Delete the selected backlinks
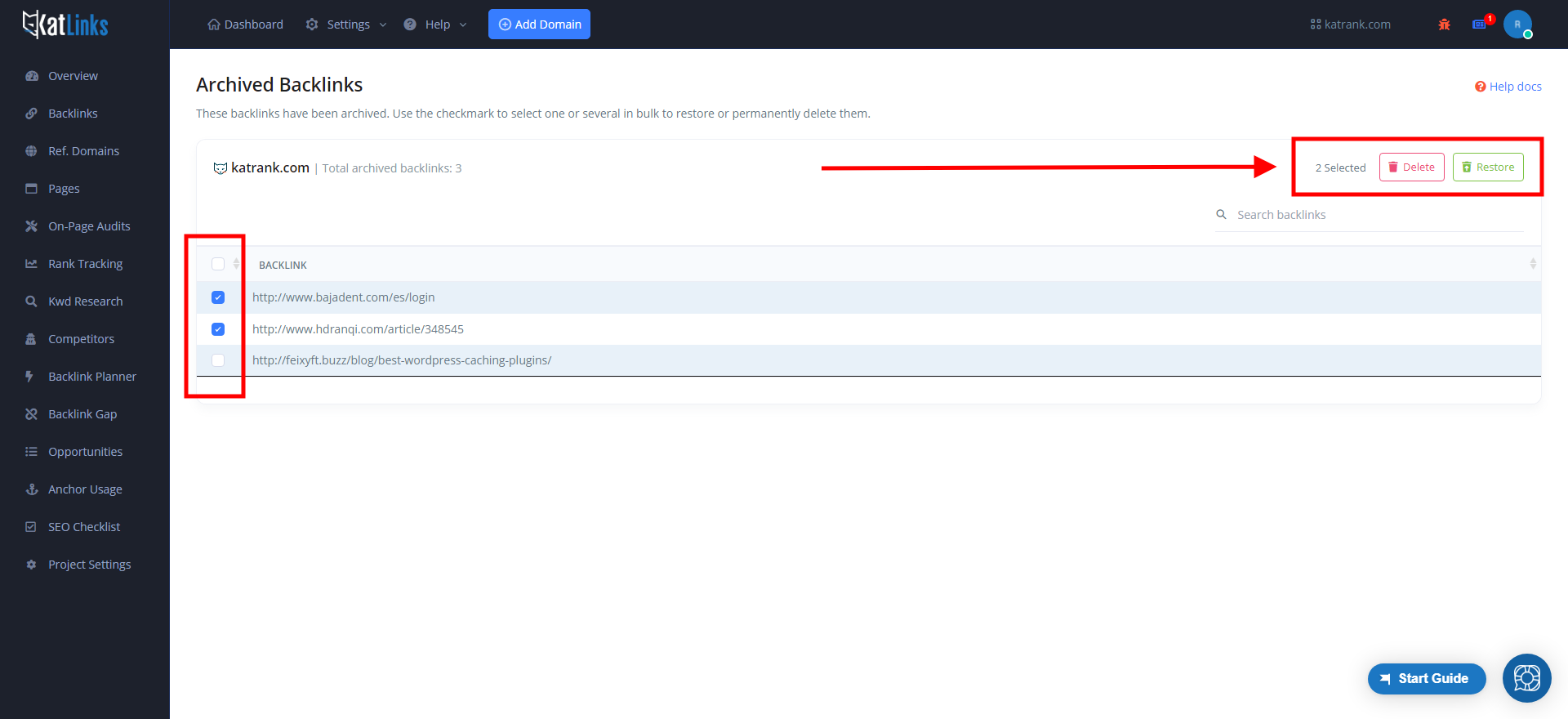 click(1412, 167)
